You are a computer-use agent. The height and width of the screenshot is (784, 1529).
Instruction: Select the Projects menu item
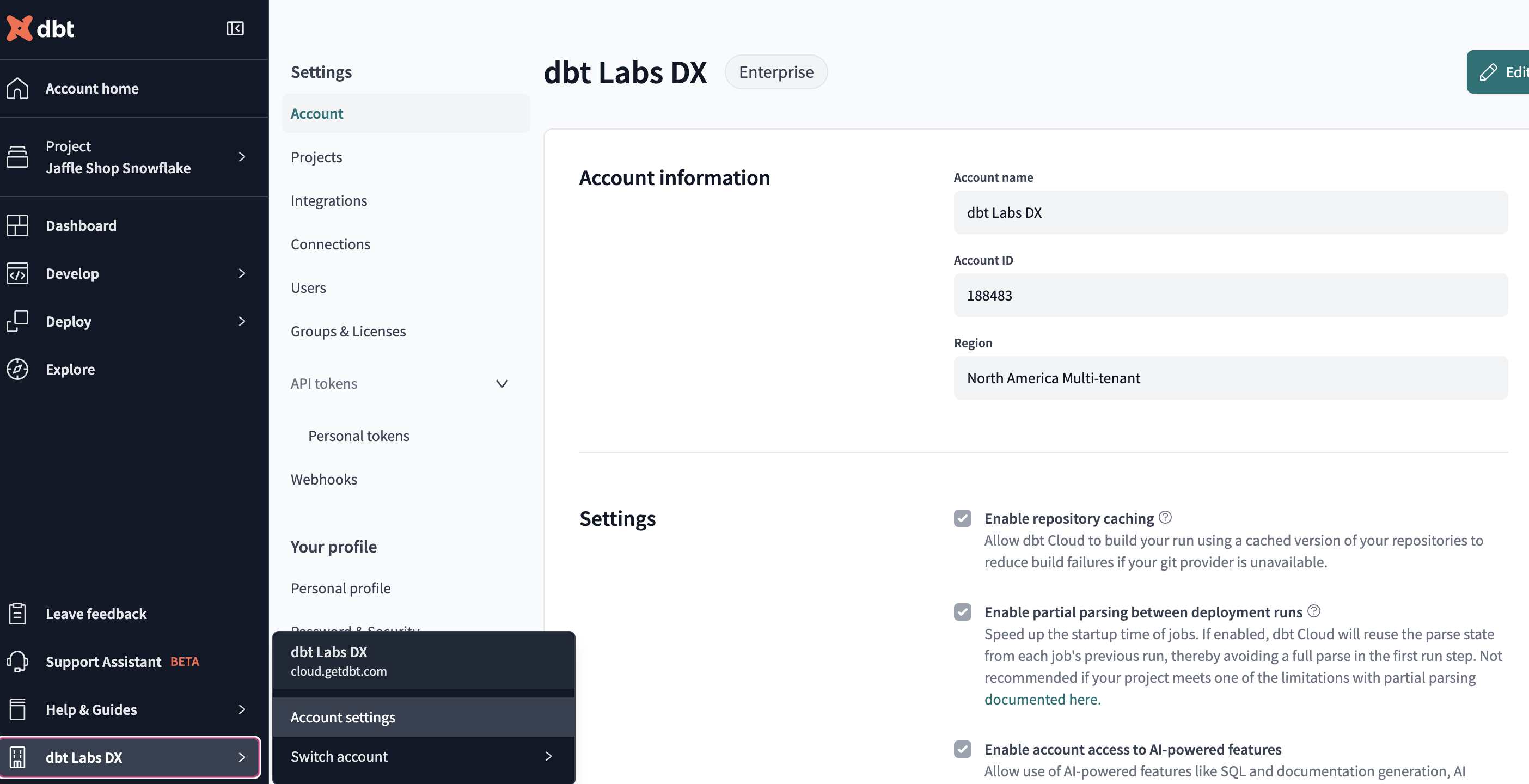click(316, 156)
